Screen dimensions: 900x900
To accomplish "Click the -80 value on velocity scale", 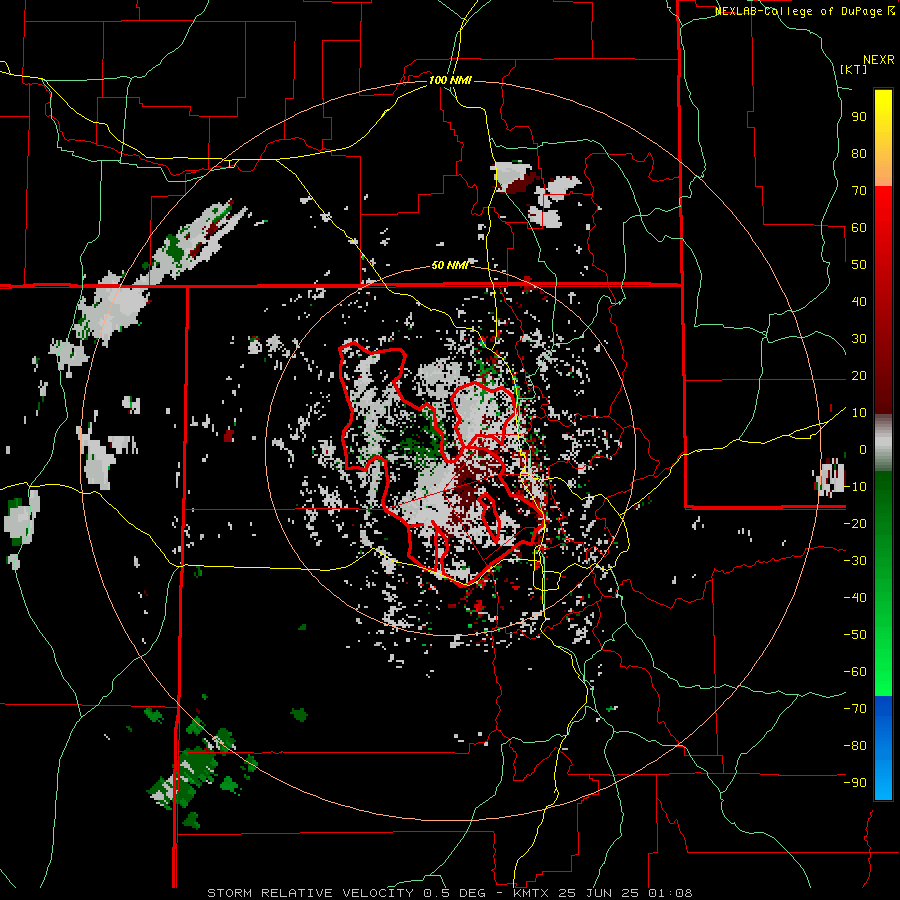I will click(x=855, y=746).
